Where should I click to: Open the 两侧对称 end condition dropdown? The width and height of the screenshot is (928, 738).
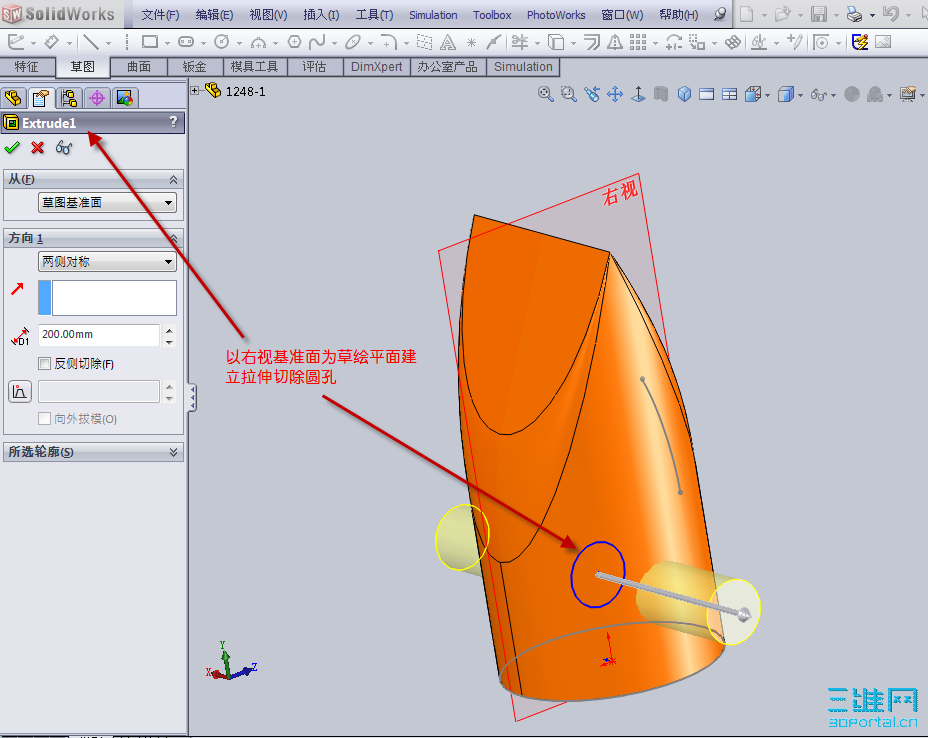coord(107,261)
